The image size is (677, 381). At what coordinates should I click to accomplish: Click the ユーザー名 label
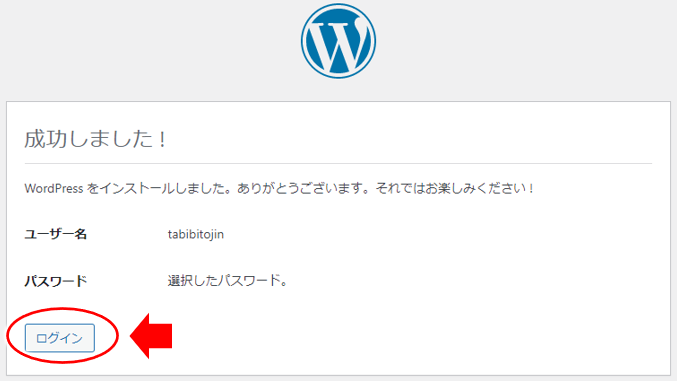tap(55, 234)
